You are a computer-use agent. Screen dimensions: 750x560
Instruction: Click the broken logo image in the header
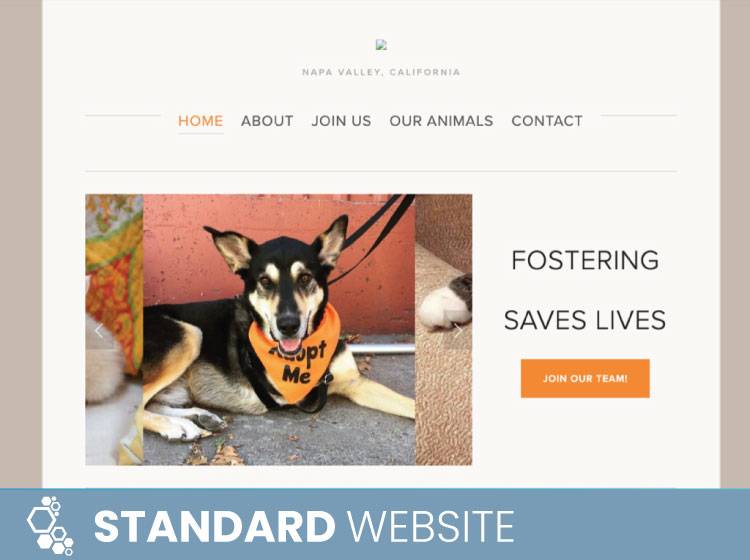(x=381, y=45)
